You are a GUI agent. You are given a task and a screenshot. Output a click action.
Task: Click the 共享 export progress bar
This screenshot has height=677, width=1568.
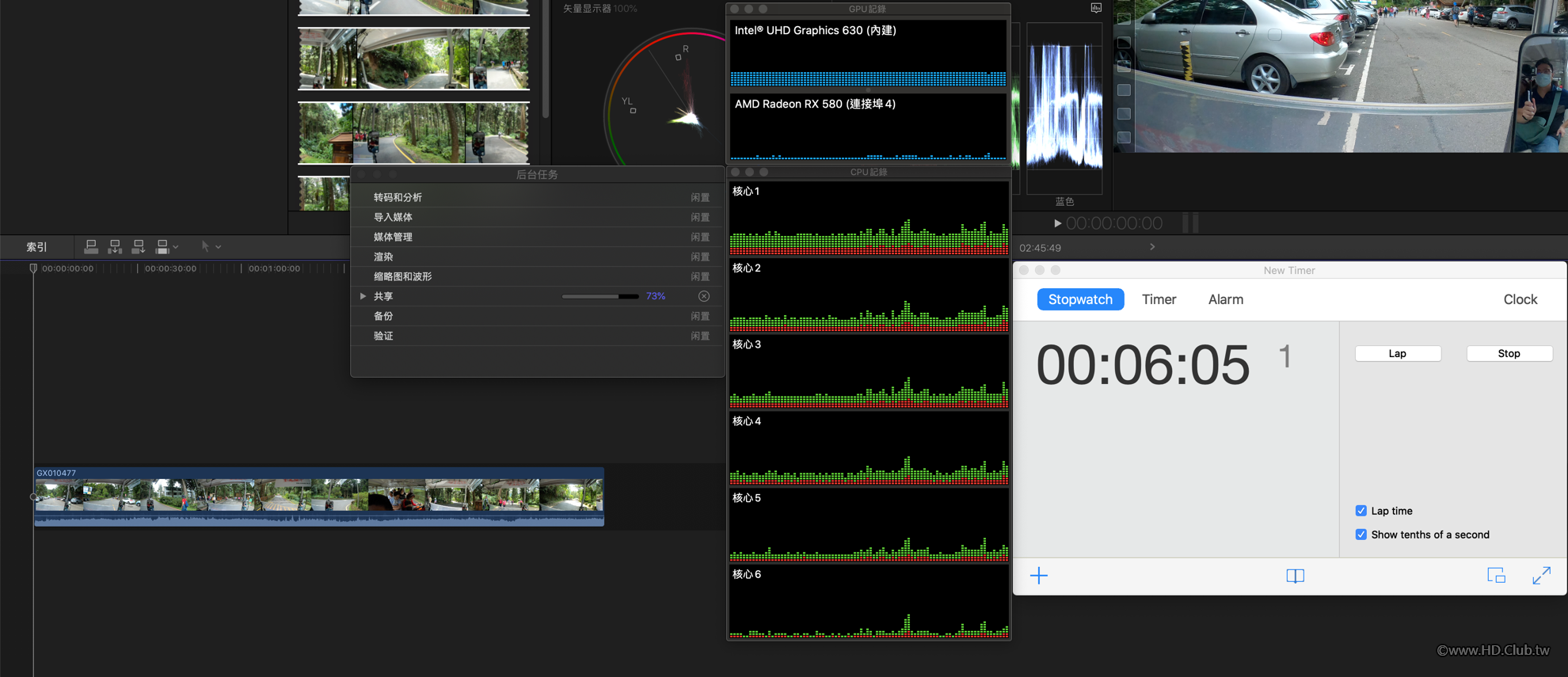[x=600, y=296]
